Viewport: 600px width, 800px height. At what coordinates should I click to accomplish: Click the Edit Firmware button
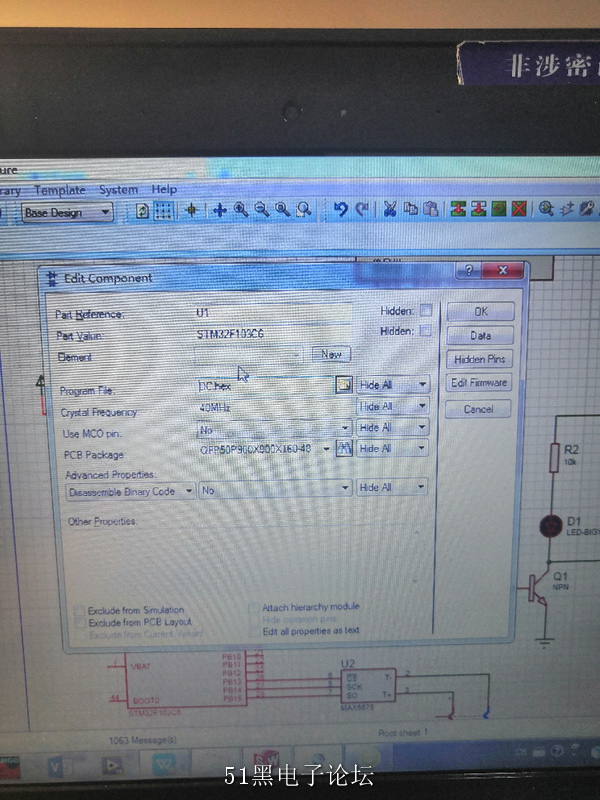(x=479, y=383)
